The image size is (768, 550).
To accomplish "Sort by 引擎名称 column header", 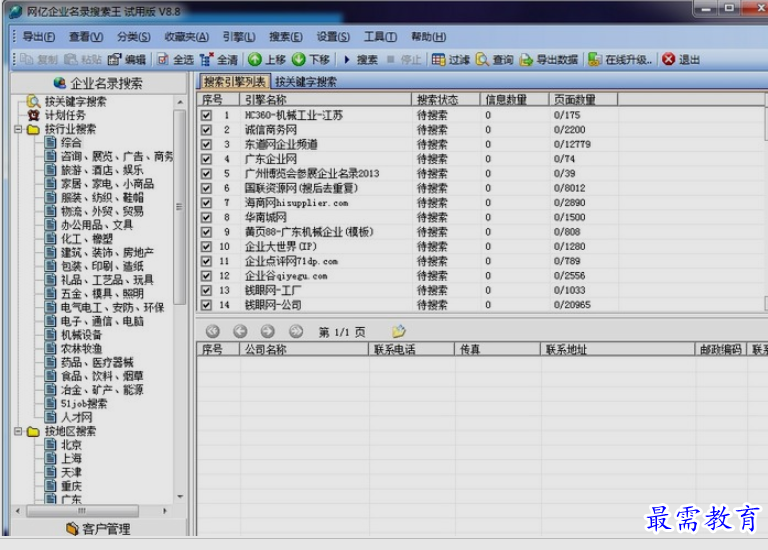I will point(325,100).
